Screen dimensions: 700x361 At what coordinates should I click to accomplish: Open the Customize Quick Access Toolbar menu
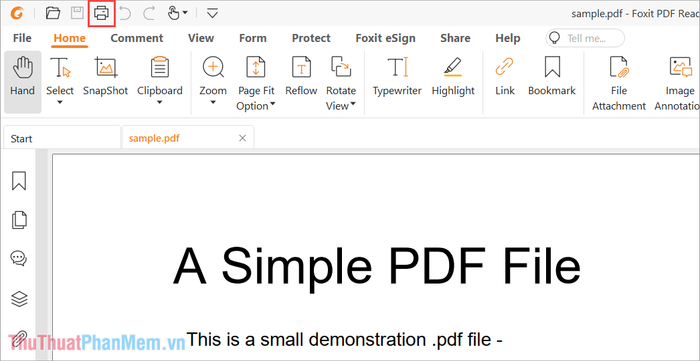coord(212,13)
